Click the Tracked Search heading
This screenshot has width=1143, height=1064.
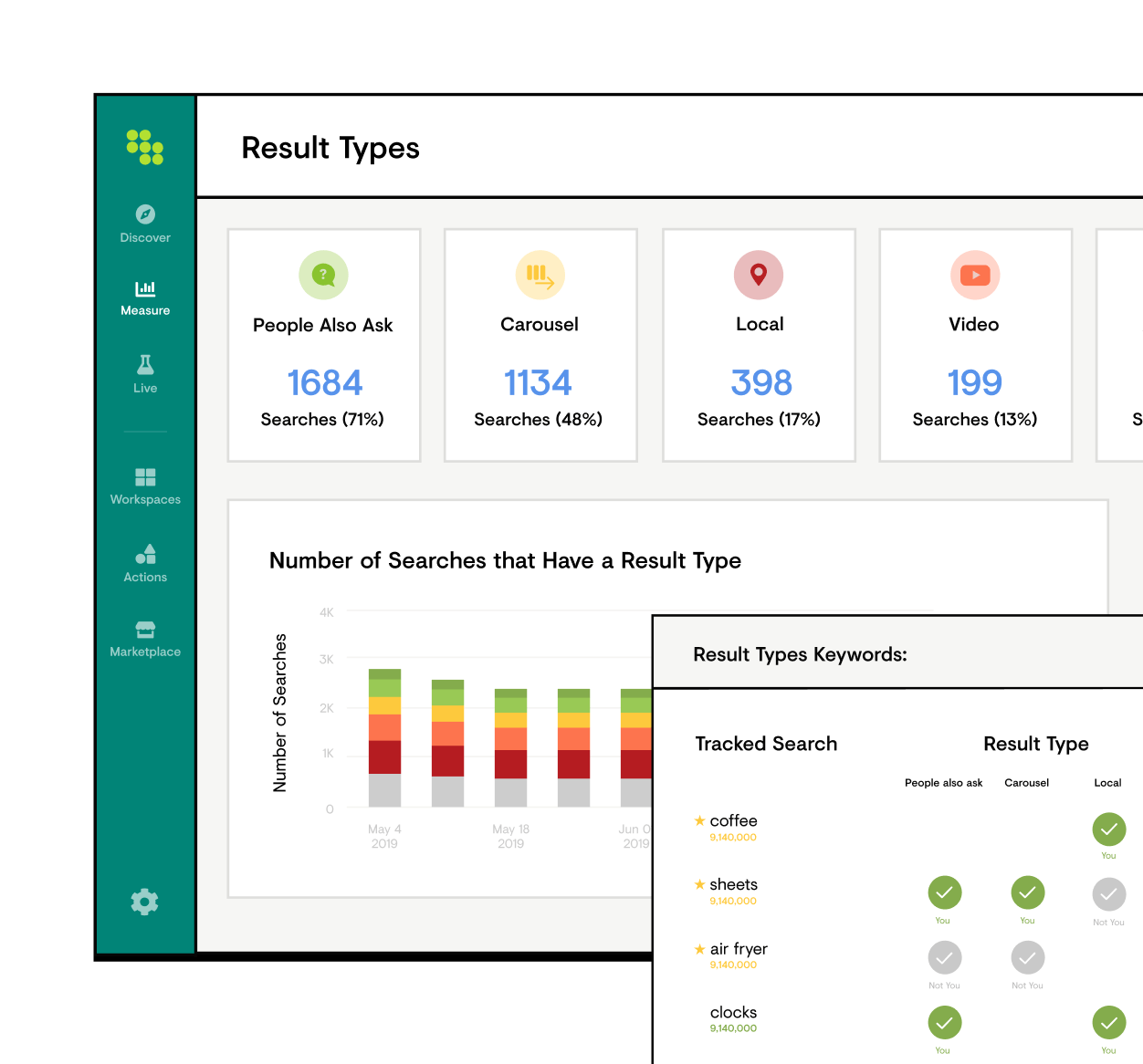coord(766,744)
